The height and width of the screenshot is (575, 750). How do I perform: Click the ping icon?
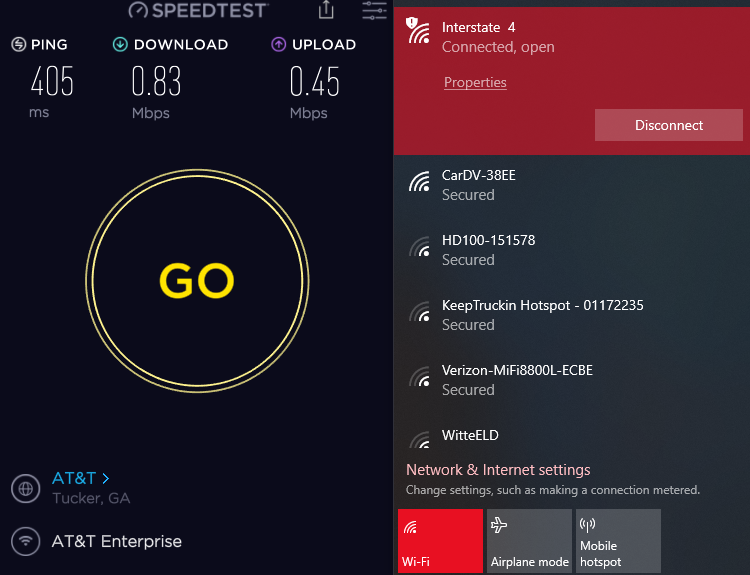point(19,44)
